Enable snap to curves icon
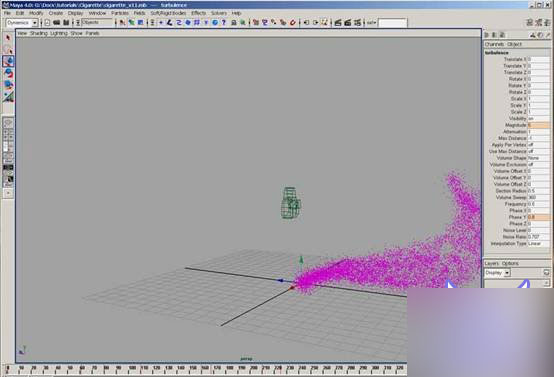Viewport: 554px width, 377px height. (x=265, y=23)
